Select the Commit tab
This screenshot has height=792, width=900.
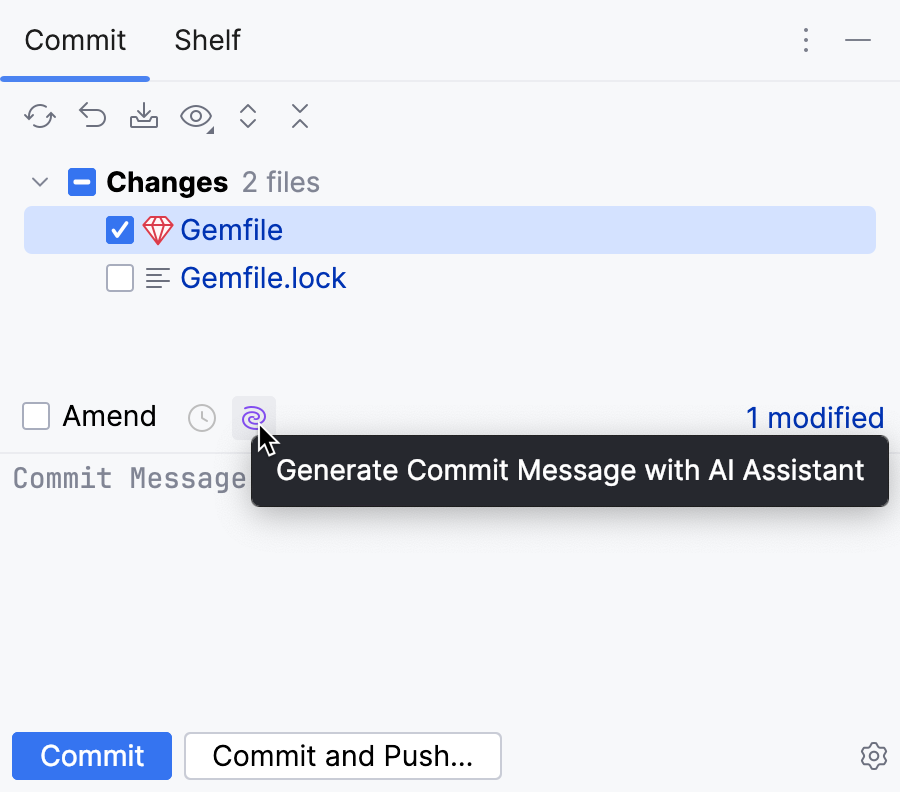(x=74, y=40)
